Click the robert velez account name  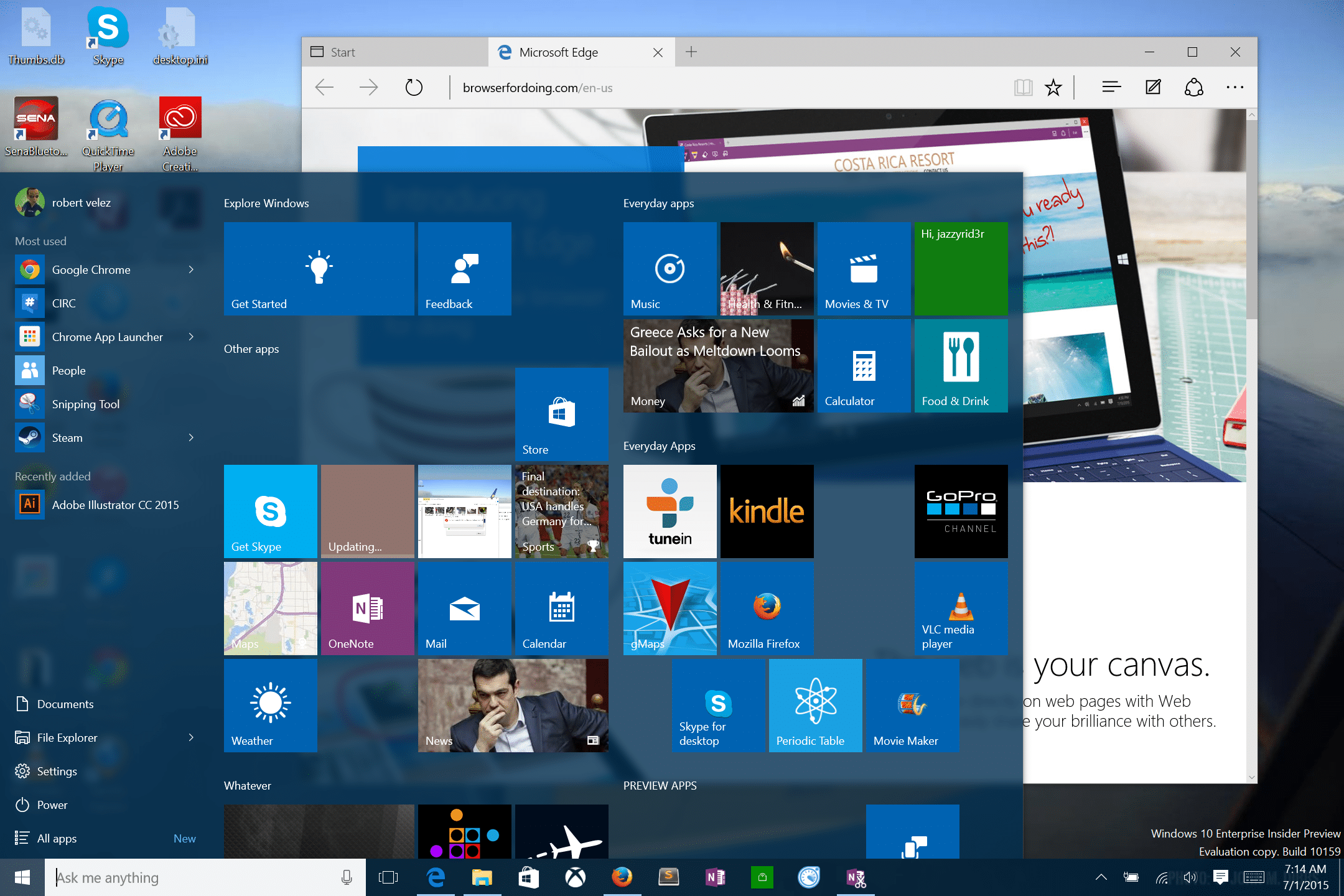(82, 203)
